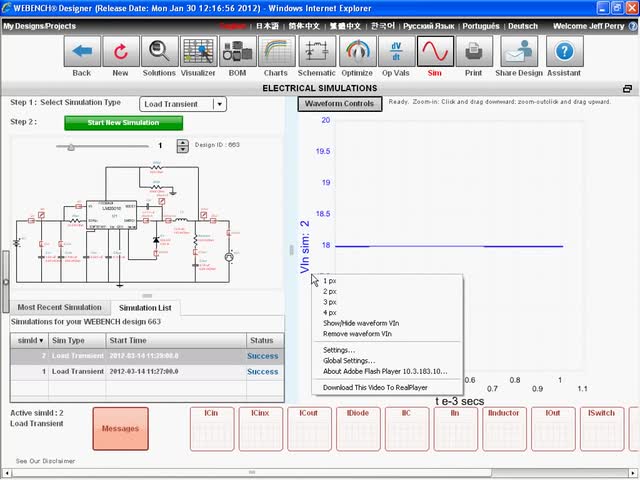
Task: Sort by the simId column header
Action: click(30, 340)
